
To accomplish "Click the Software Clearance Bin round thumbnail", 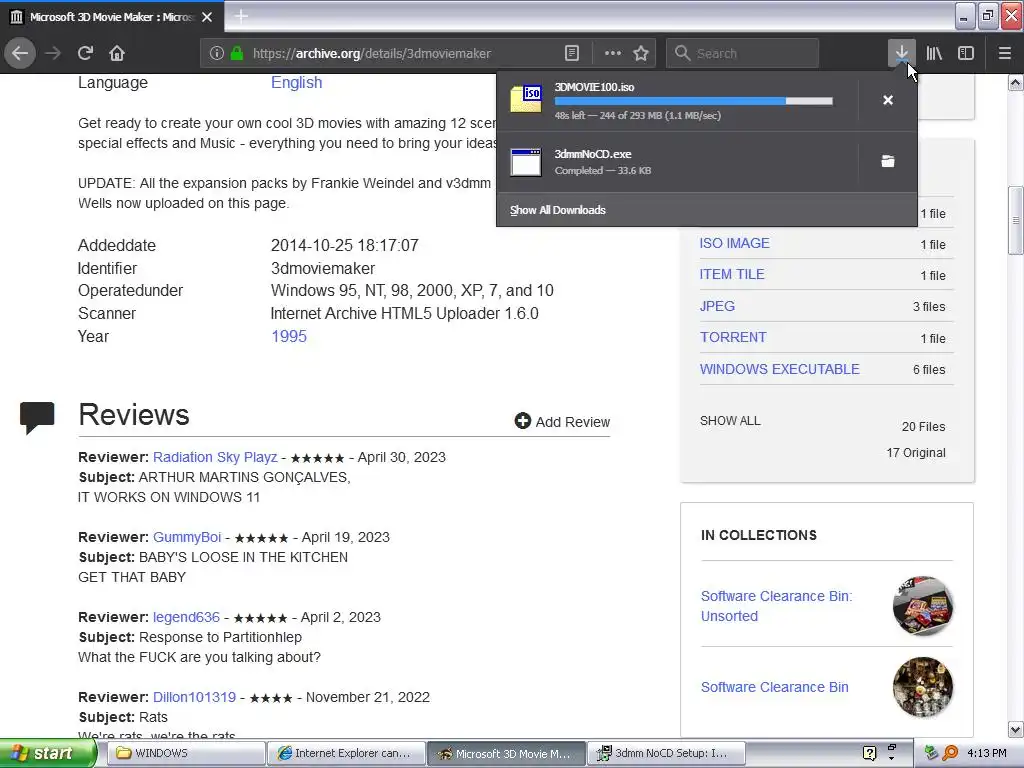I will [923, 687].
